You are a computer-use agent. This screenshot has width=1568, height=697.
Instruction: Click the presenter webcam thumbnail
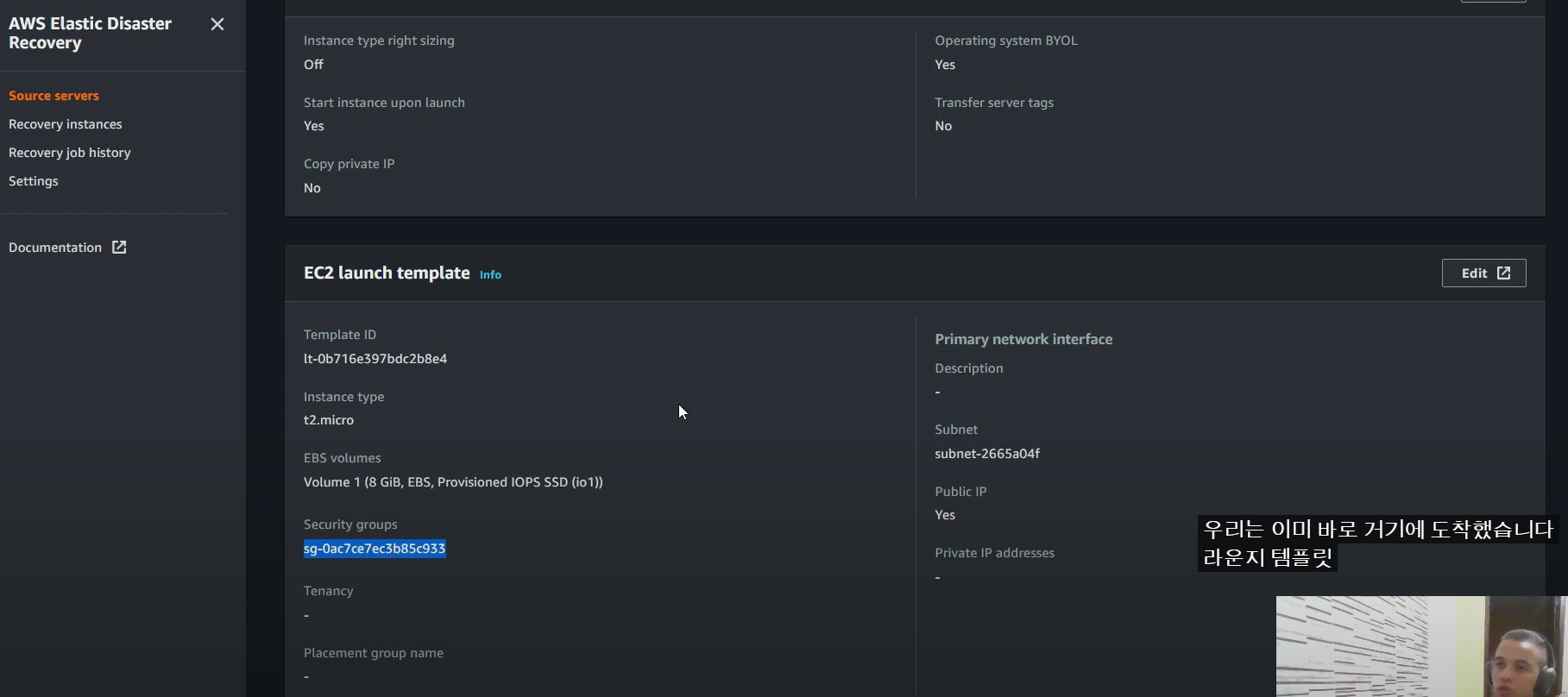click(x=1421, y=646)
